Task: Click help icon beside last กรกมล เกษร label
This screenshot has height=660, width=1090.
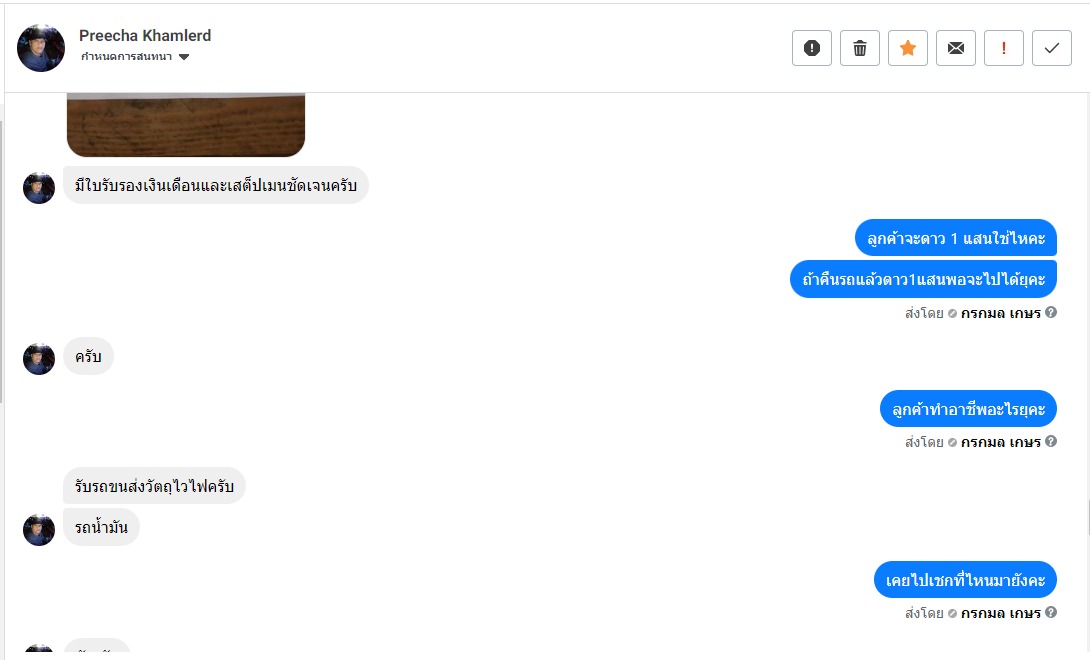Action: (x=1051, y=612)
